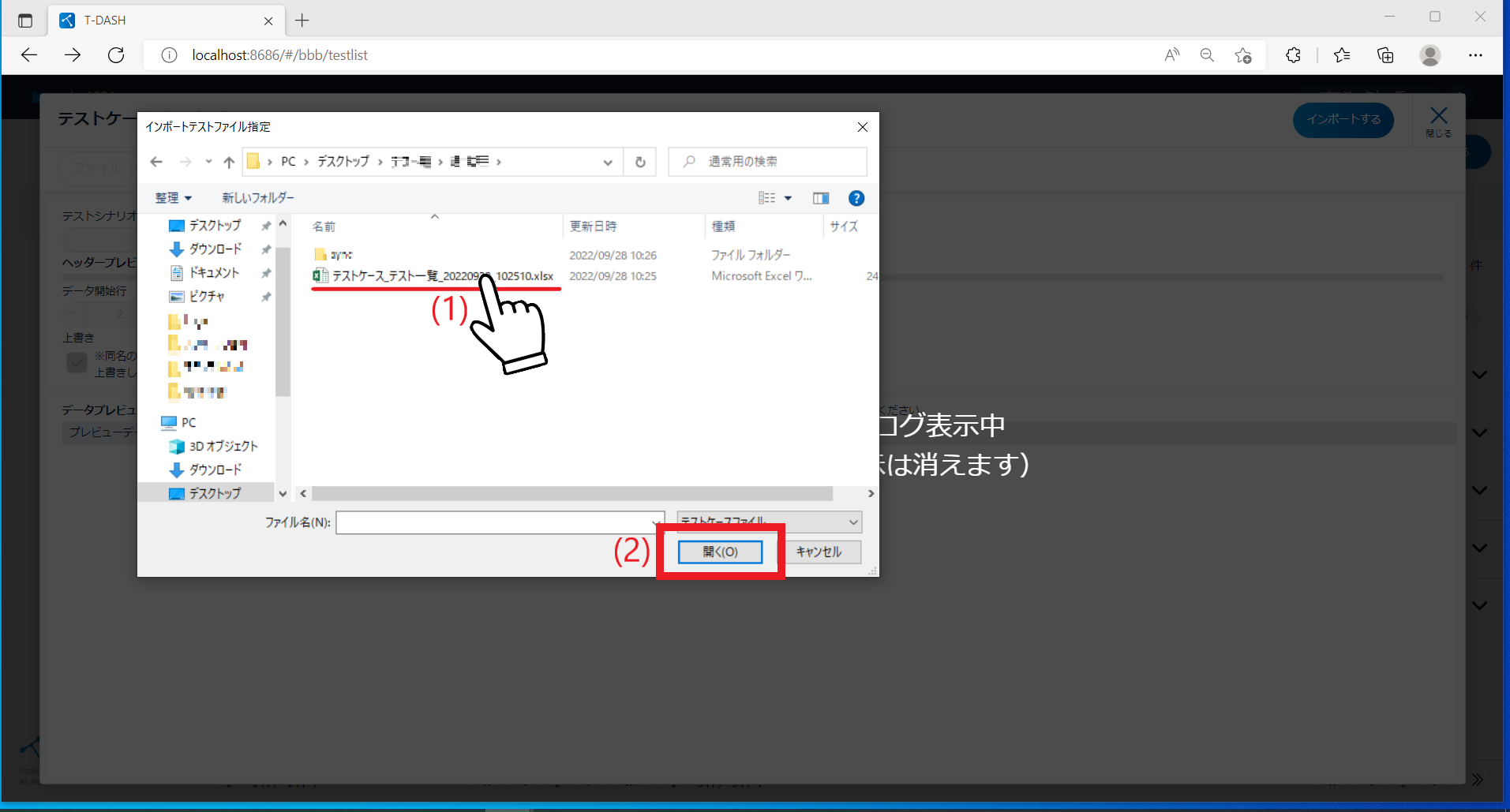
Task: Open the help icon in file dialog
Action: (856, 198)
